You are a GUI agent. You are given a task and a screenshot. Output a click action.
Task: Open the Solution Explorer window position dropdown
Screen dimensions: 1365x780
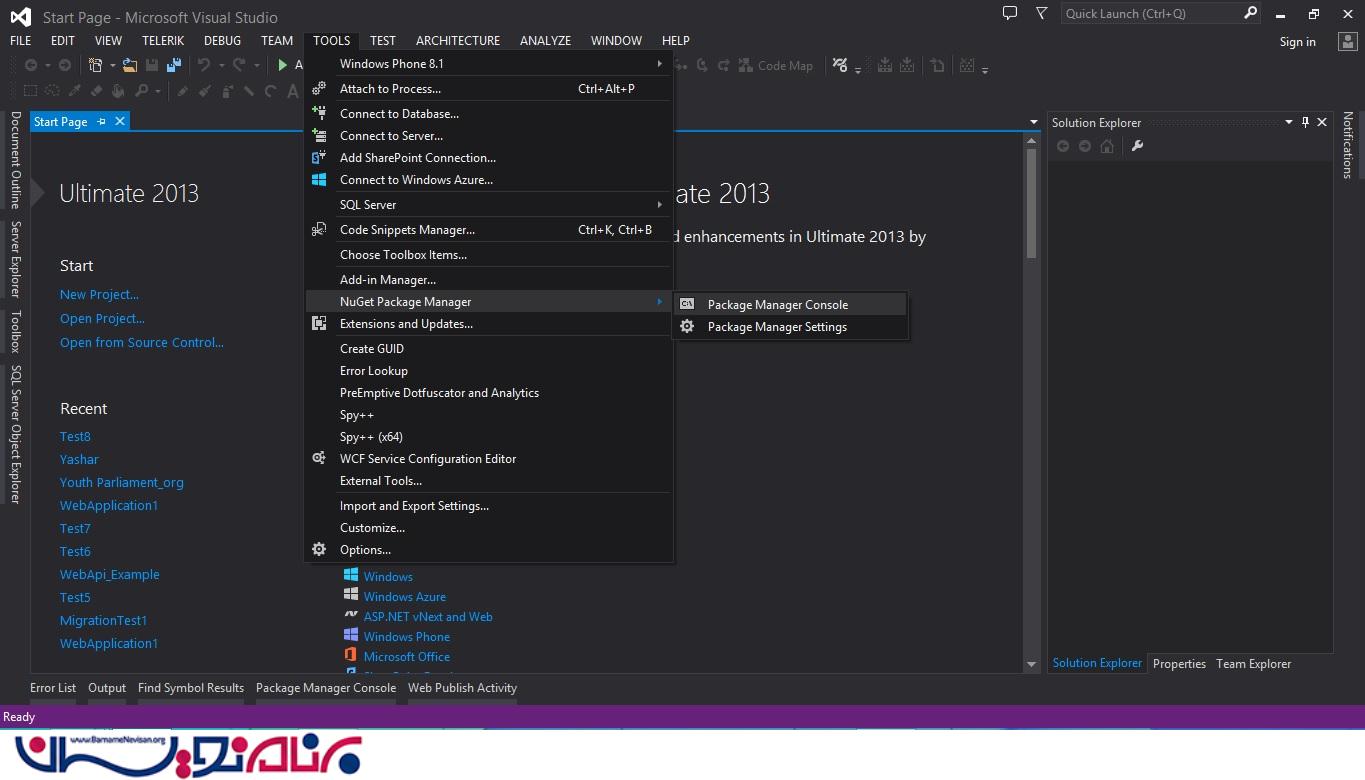click(1288, 122)
